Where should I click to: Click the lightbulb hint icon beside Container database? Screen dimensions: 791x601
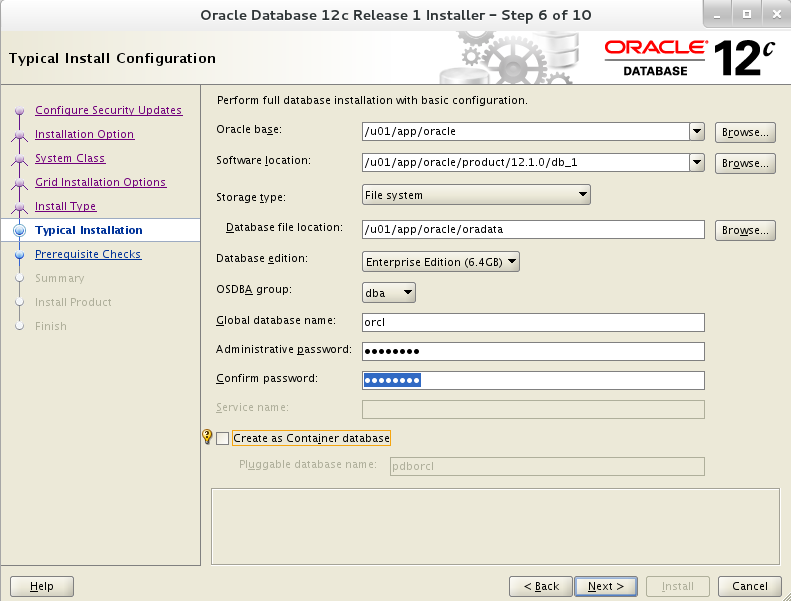tap(207, 436)
